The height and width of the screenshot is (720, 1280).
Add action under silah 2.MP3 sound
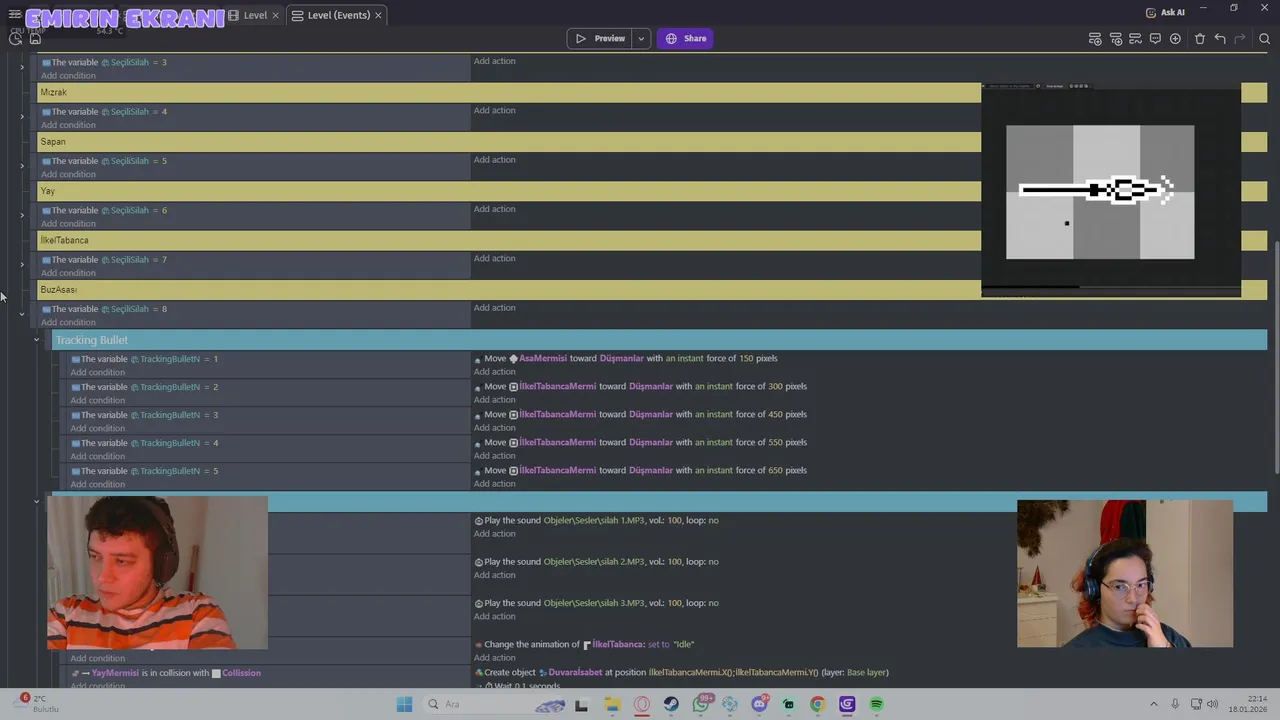[x=494, y=575]
